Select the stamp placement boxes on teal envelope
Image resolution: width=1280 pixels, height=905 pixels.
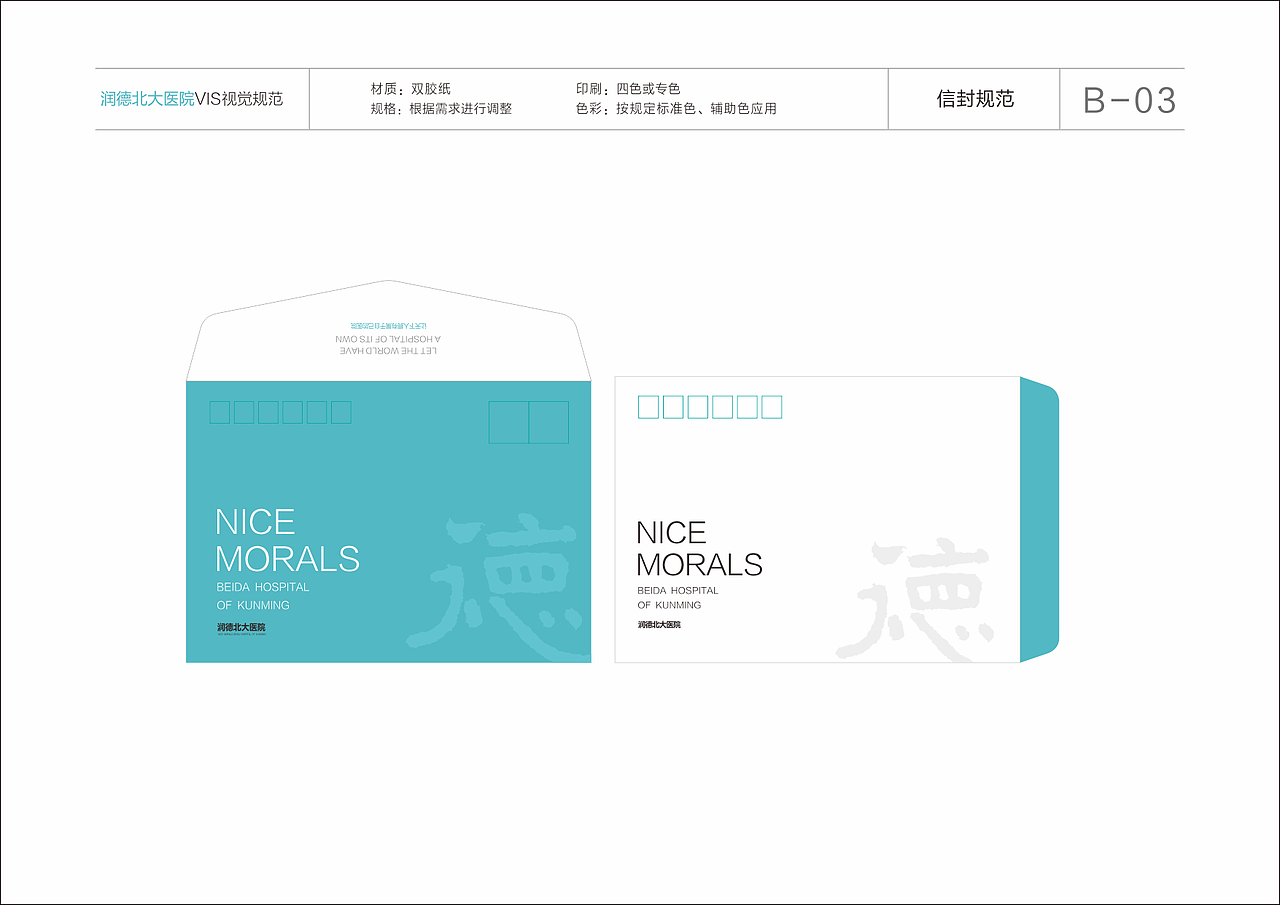coord(528,421)
